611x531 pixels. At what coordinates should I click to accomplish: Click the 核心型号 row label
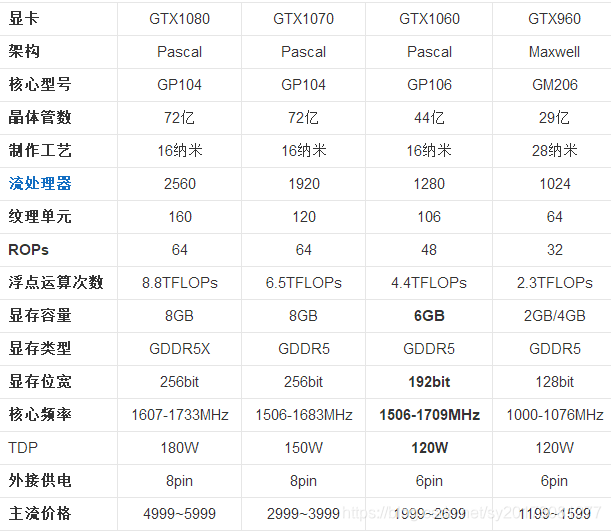coord(40,85)
